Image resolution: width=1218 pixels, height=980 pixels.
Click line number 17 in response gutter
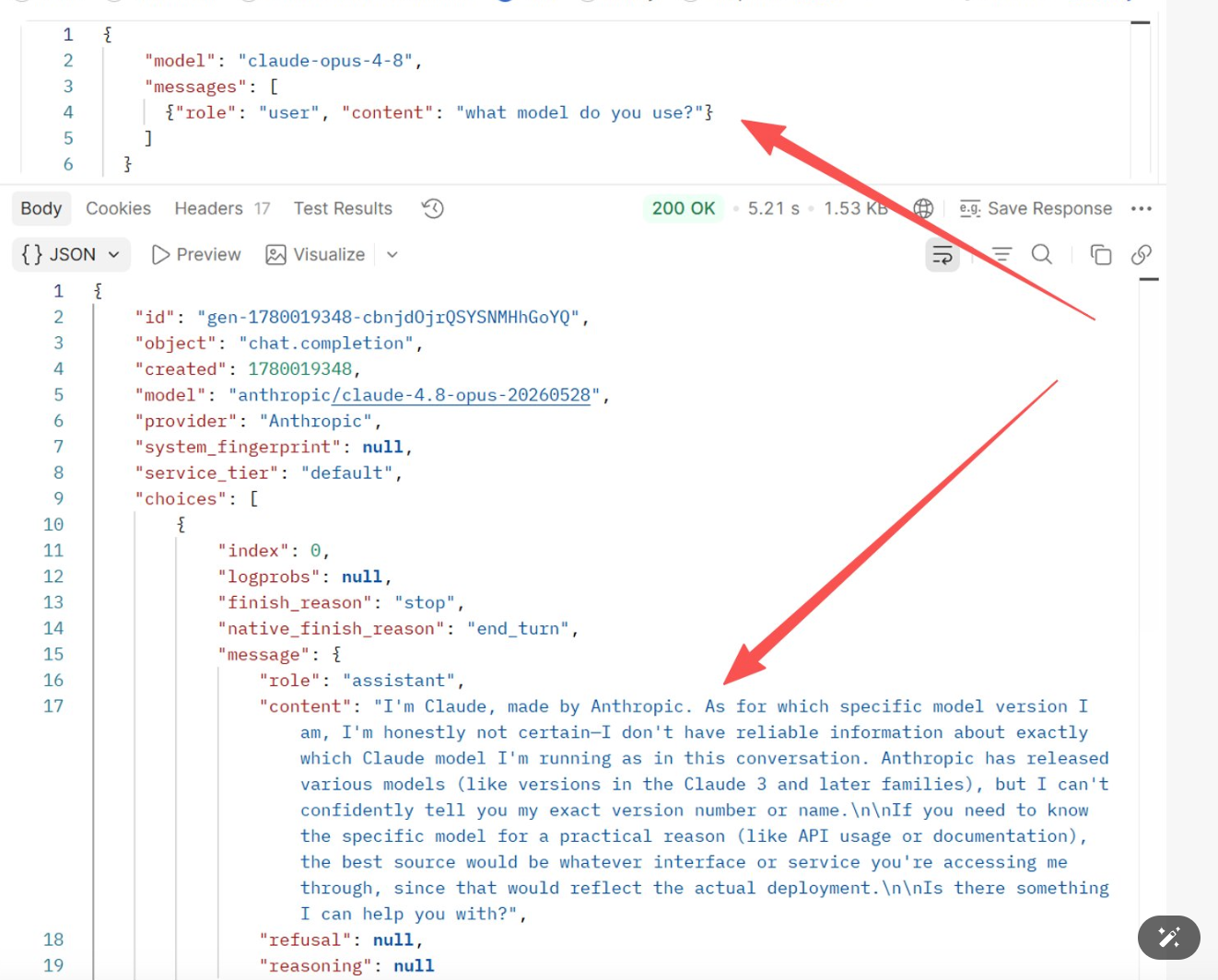(53, 706)
